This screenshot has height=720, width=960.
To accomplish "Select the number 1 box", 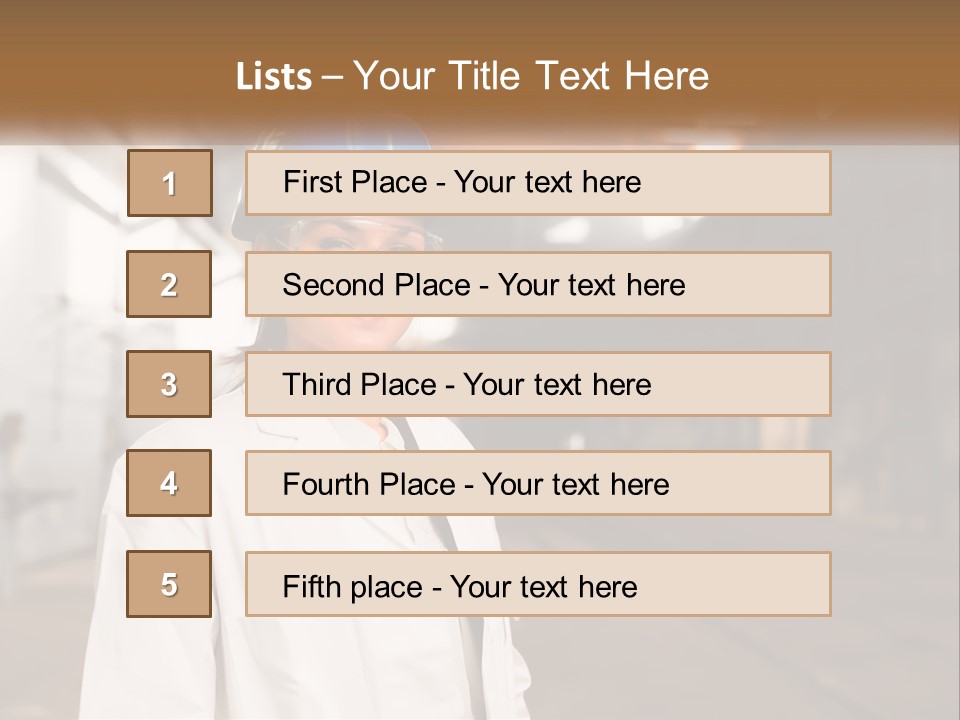I will [x=169, y=183].
